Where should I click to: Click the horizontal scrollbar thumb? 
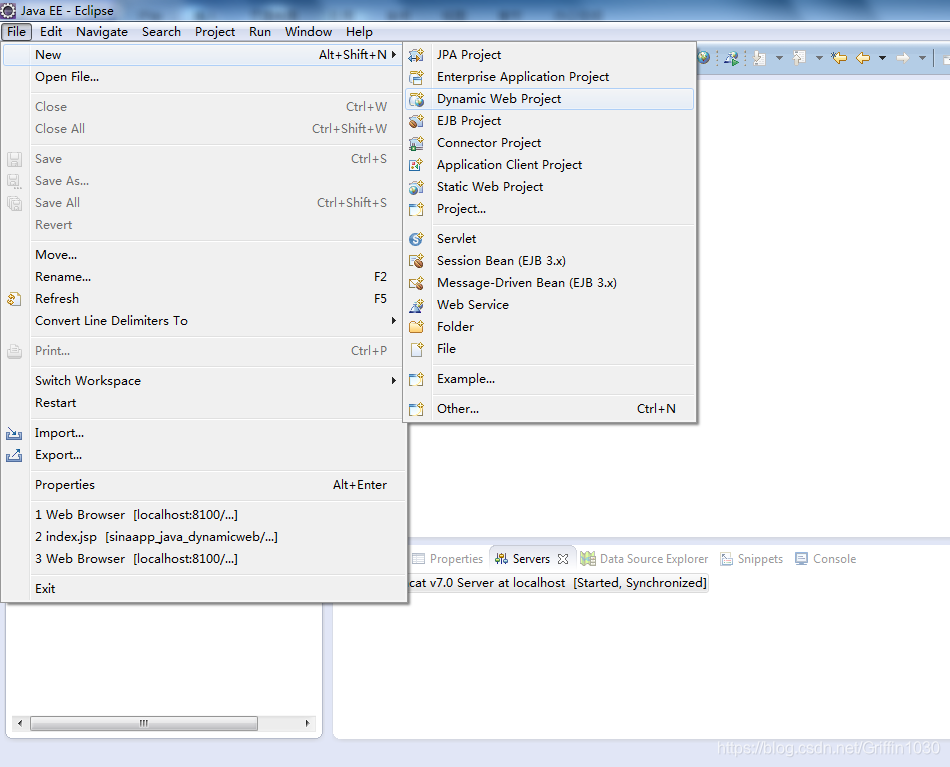(x=144, y=723)
